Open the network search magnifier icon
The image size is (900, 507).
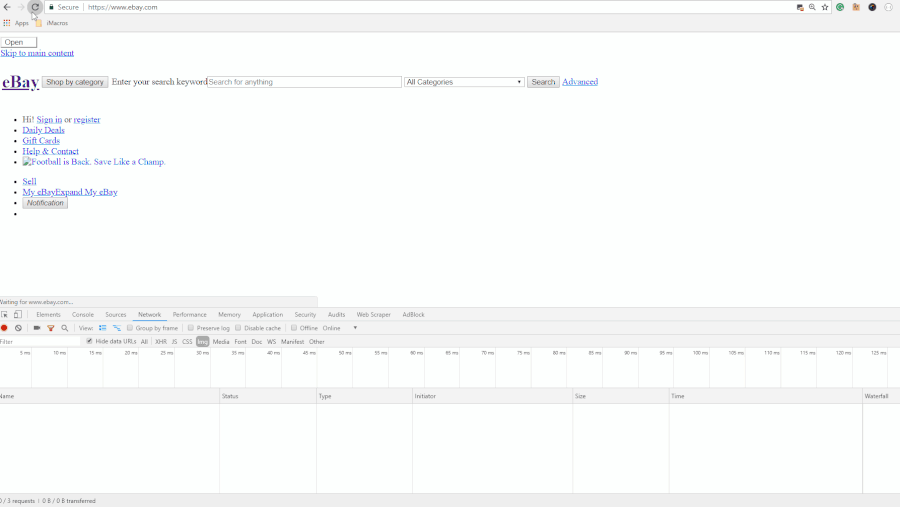click(64, 328)
